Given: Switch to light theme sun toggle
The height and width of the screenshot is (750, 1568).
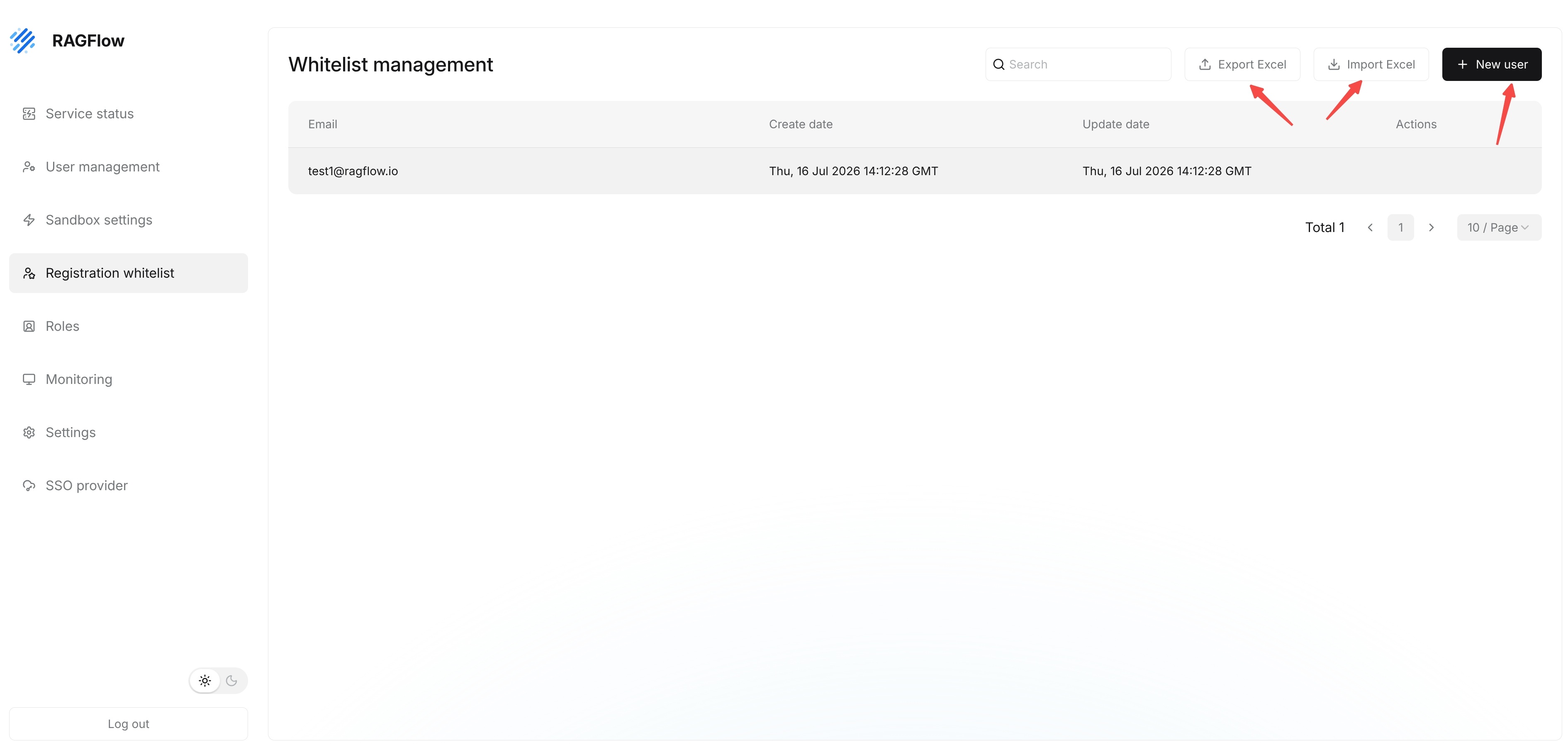Looking at the screenshot, I should pos(205,681).
